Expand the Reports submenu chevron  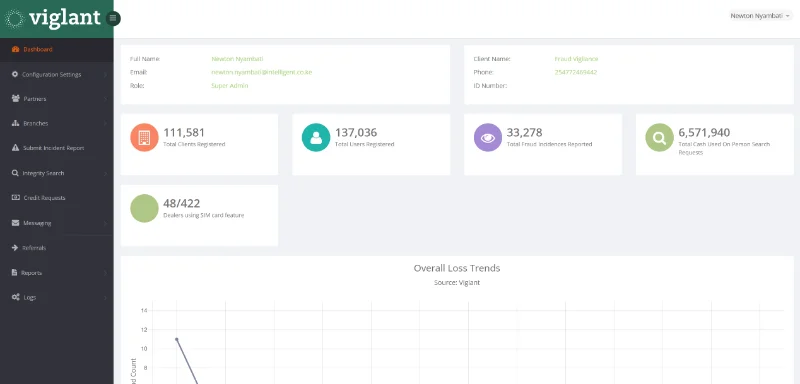point(106,273)
